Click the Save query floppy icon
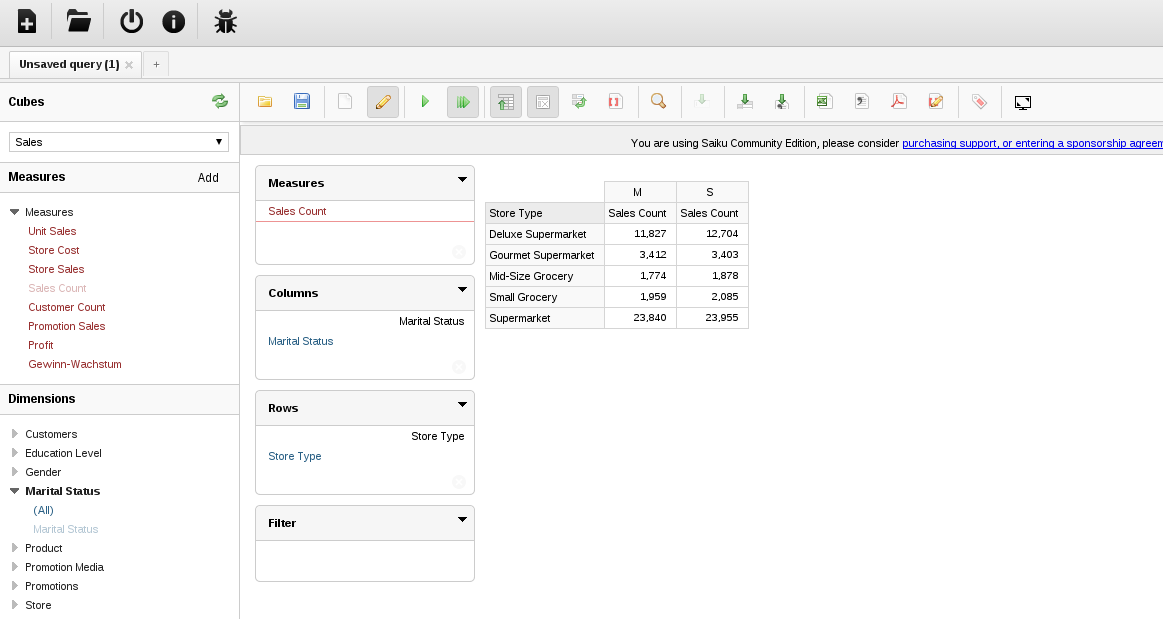 pos(302,102)
